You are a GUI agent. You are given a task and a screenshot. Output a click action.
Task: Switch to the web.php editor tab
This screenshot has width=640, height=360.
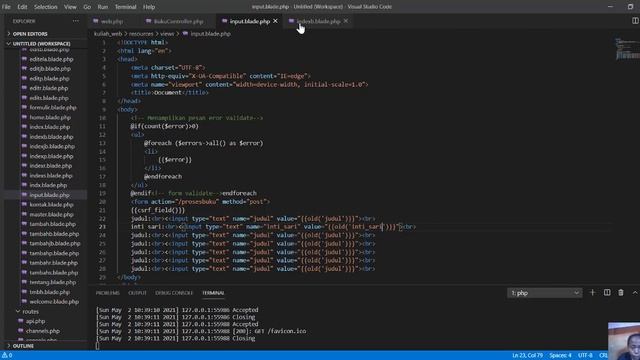(x=111, y=21)
